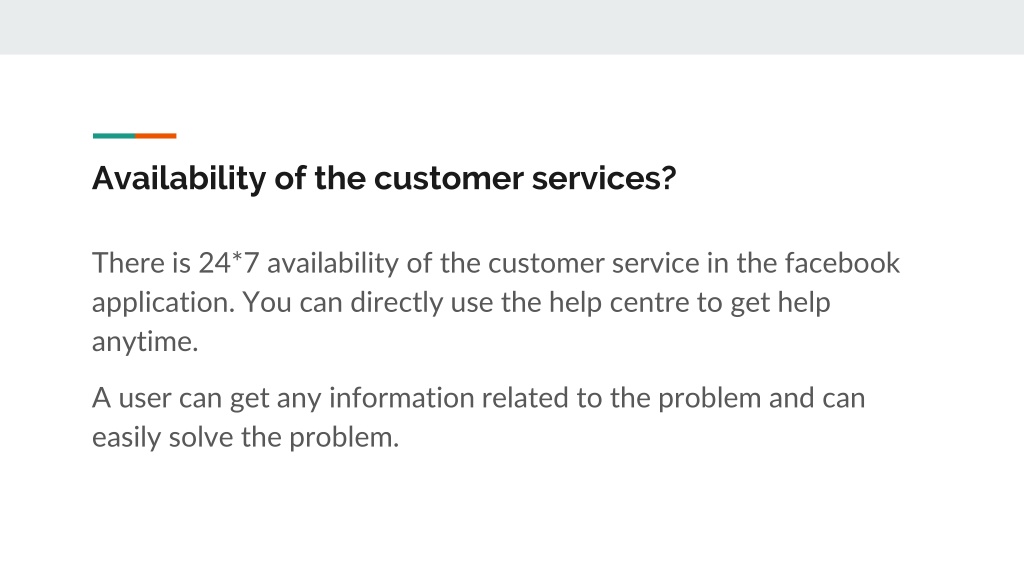Image resolution: width=1024 pixels, height=576 pixels.
Task: Click the word 'facebook' in the body text
Action: pos(842,263)
